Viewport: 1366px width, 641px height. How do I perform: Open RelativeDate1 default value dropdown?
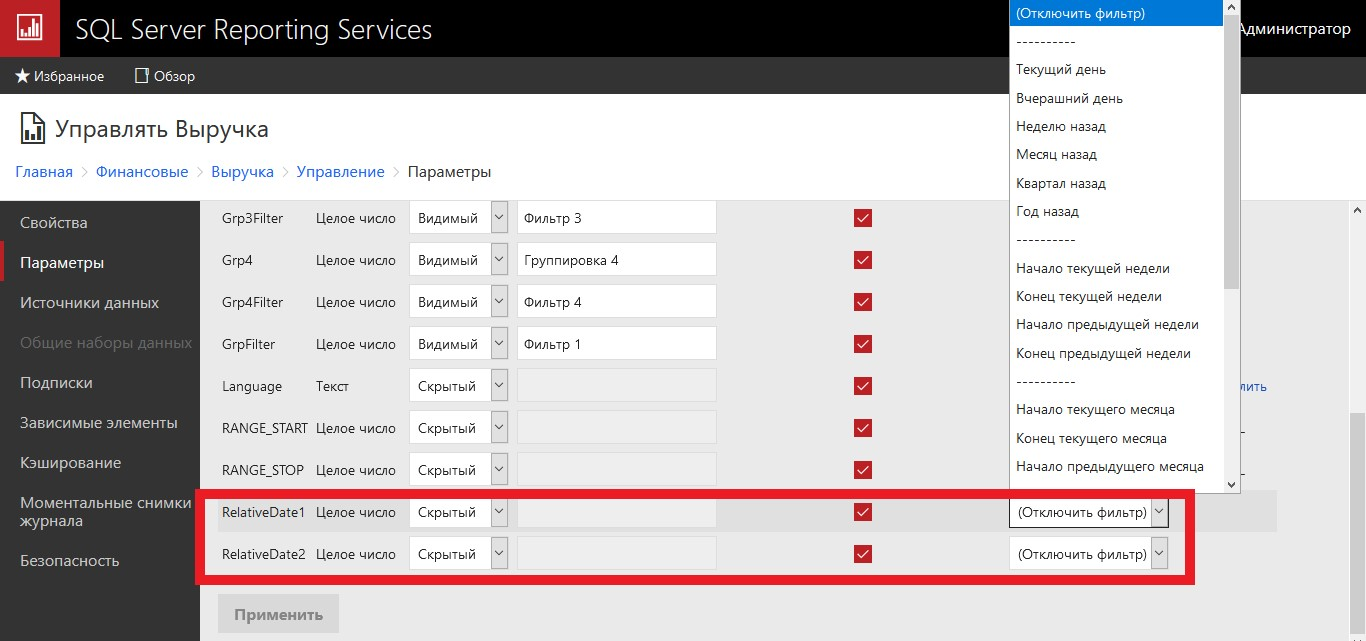tap(1088, 512)
